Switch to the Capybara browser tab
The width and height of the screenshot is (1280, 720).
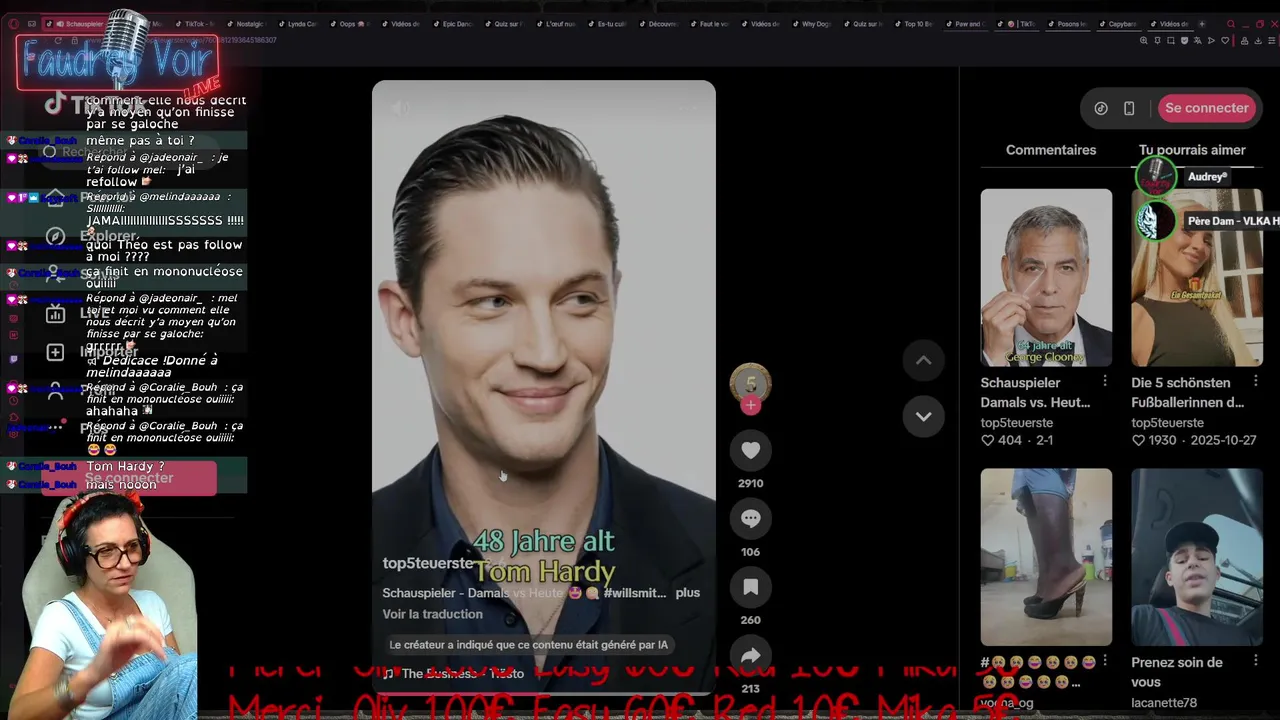point(1119,24)
